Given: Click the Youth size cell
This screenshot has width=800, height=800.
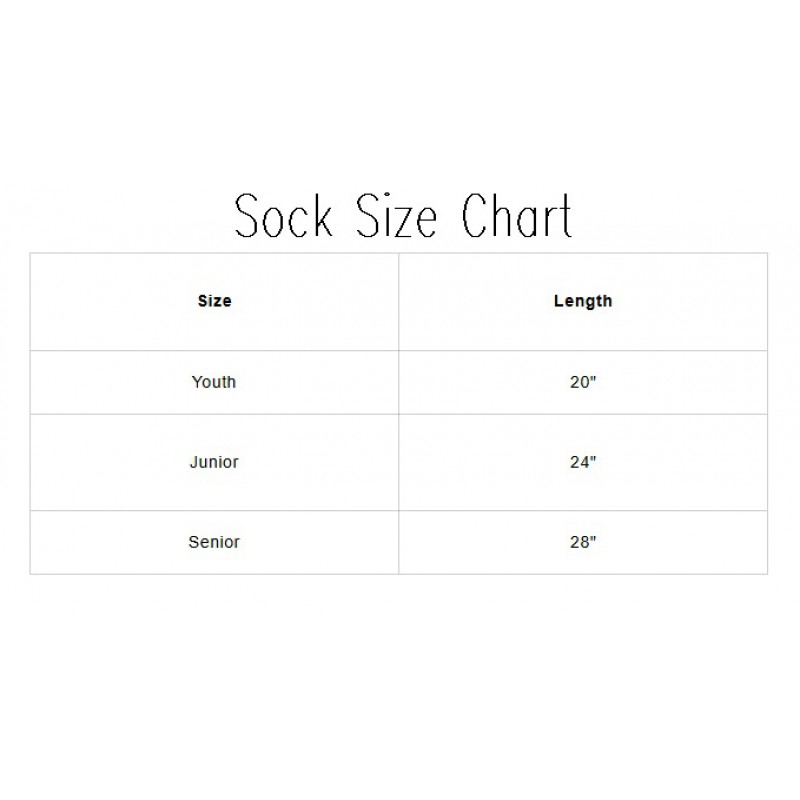Looking at the screenshot, I should (x=214, y=382).
